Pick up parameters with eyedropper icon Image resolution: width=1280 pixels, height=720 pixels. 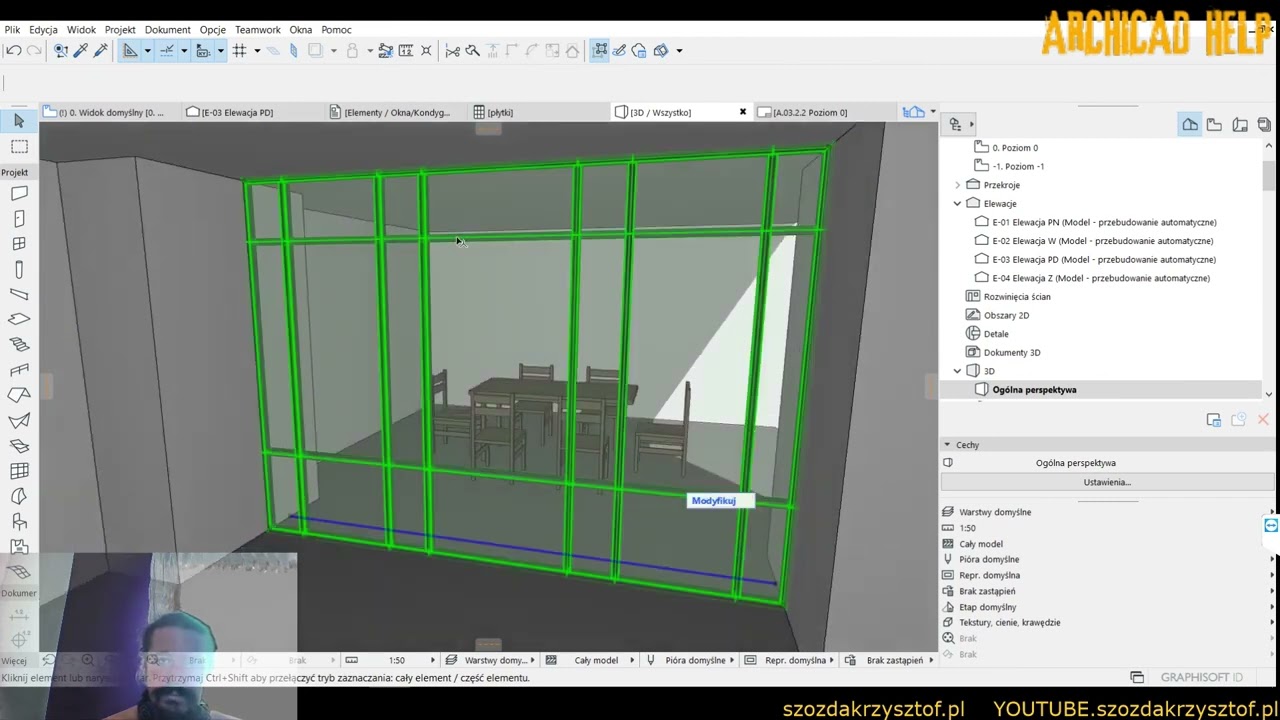(81, 51)
